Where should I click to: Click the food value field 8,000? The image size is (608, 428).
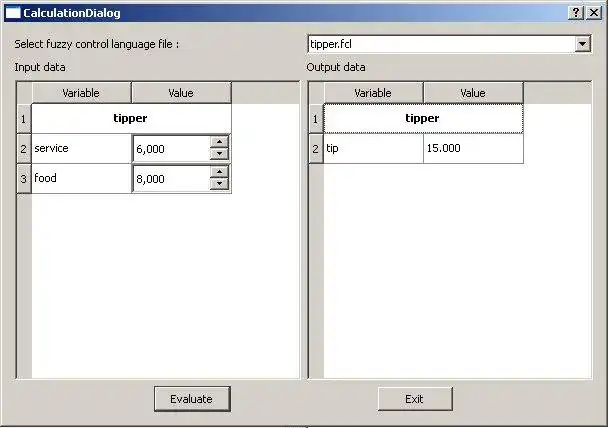pos(171,179)
